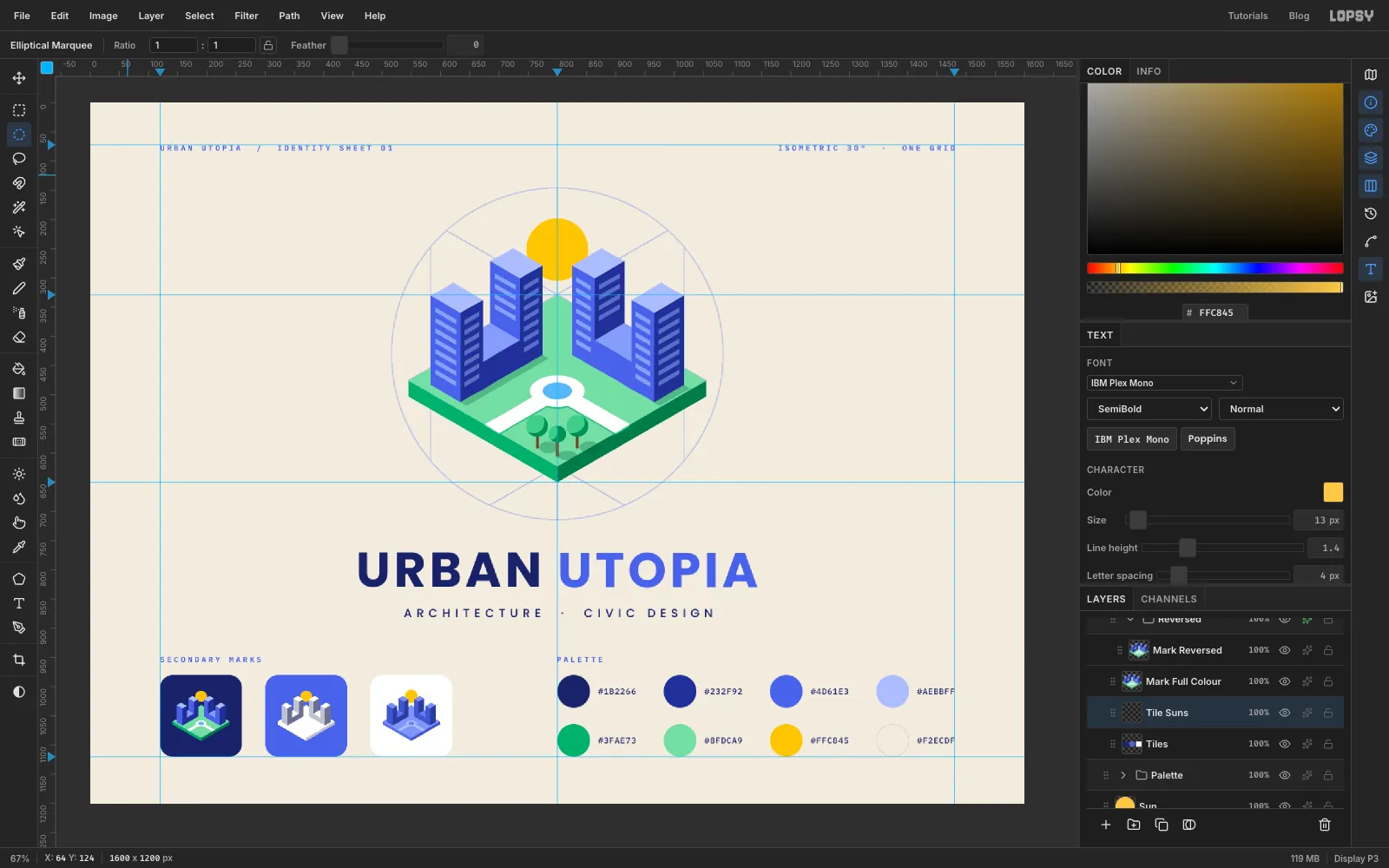This screenshot has width=1389, height=868.
Task: Select the Eraser tool
Action: [x=19, y=337]
